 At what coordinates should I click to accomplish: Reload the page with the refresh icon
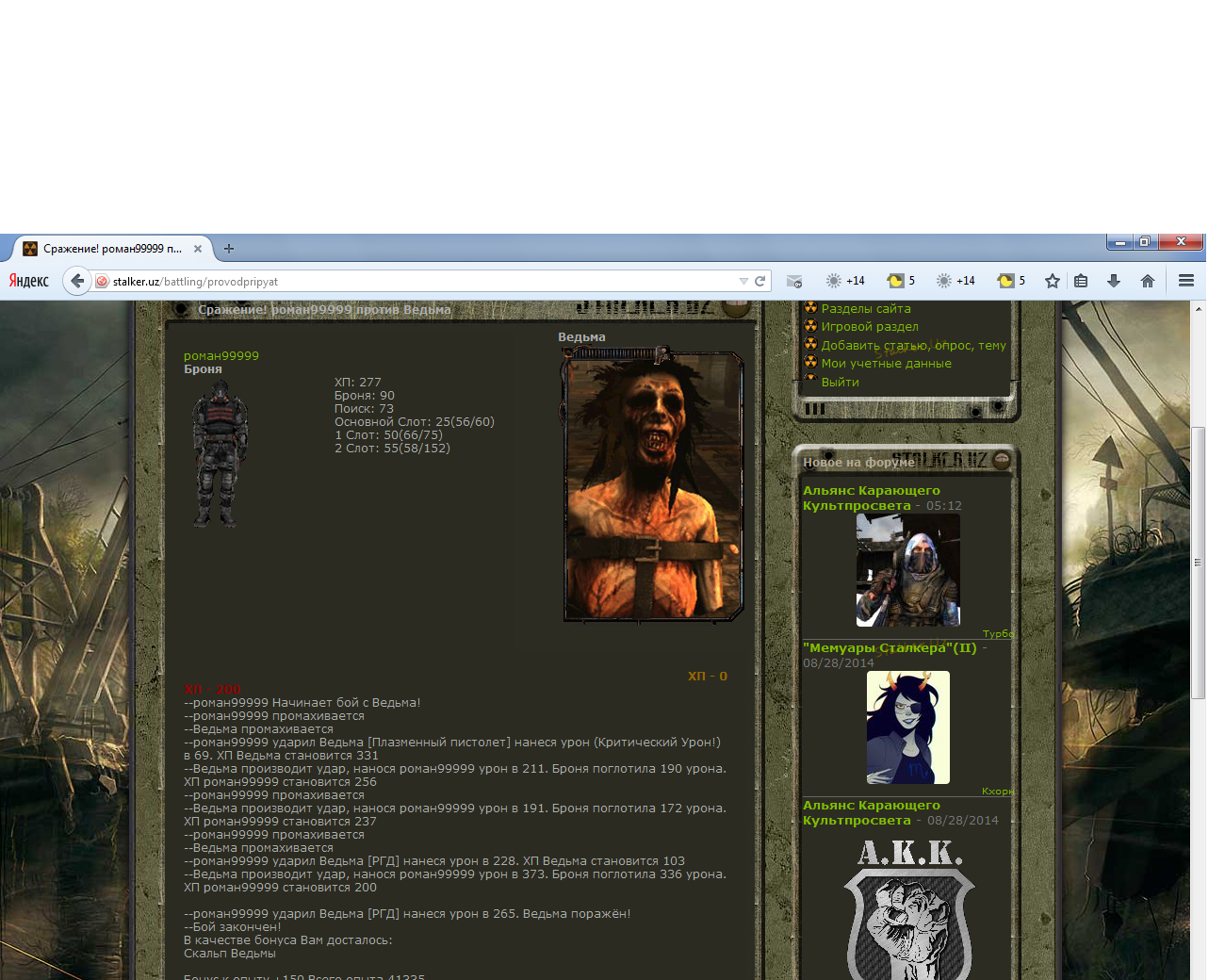coord(759,281)
